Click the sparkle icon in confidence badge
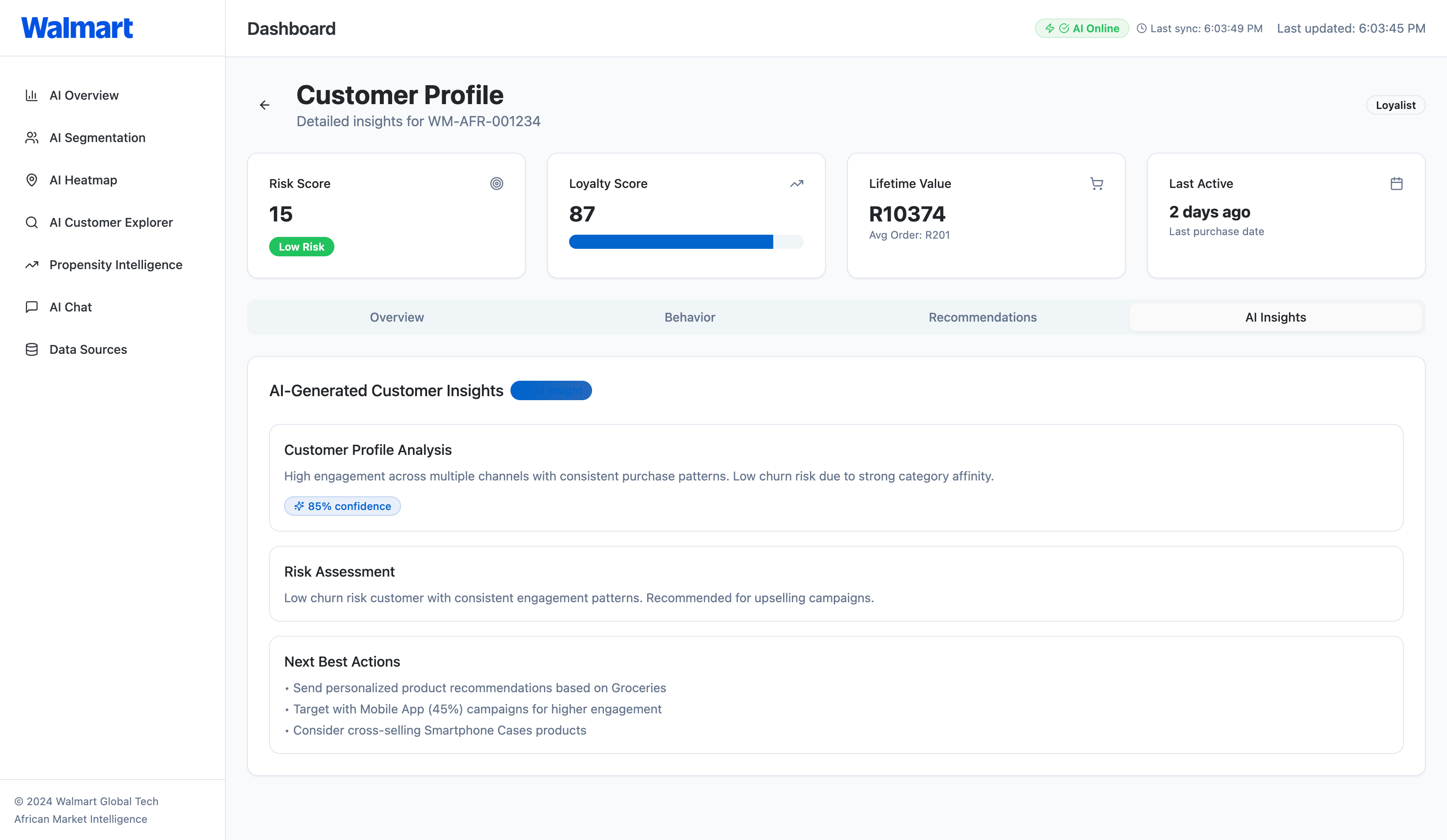The width and height of the screenshot is (1447, 840). [299, 506]
